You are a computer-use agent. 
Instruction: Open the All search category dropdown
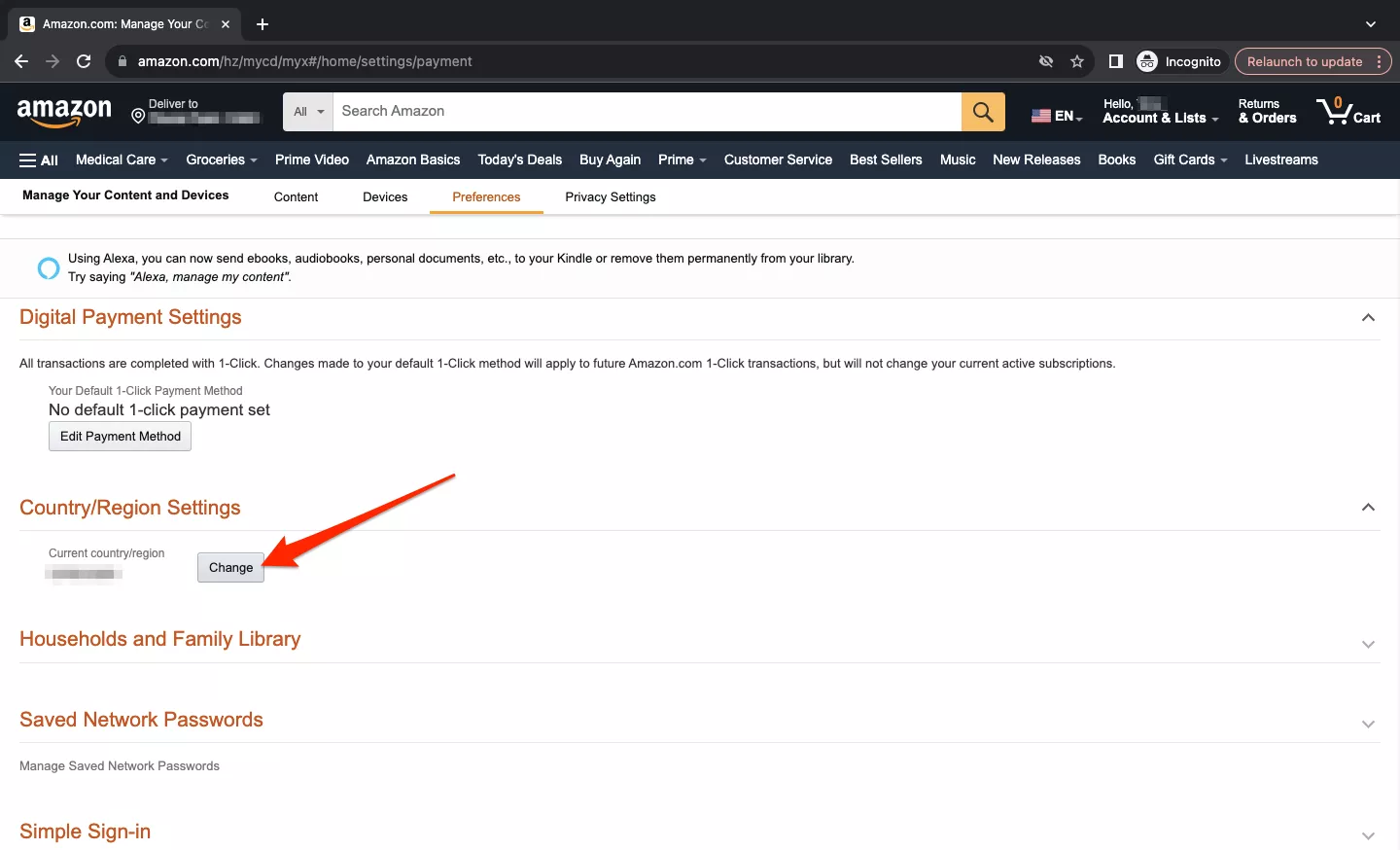coord(308,112)
